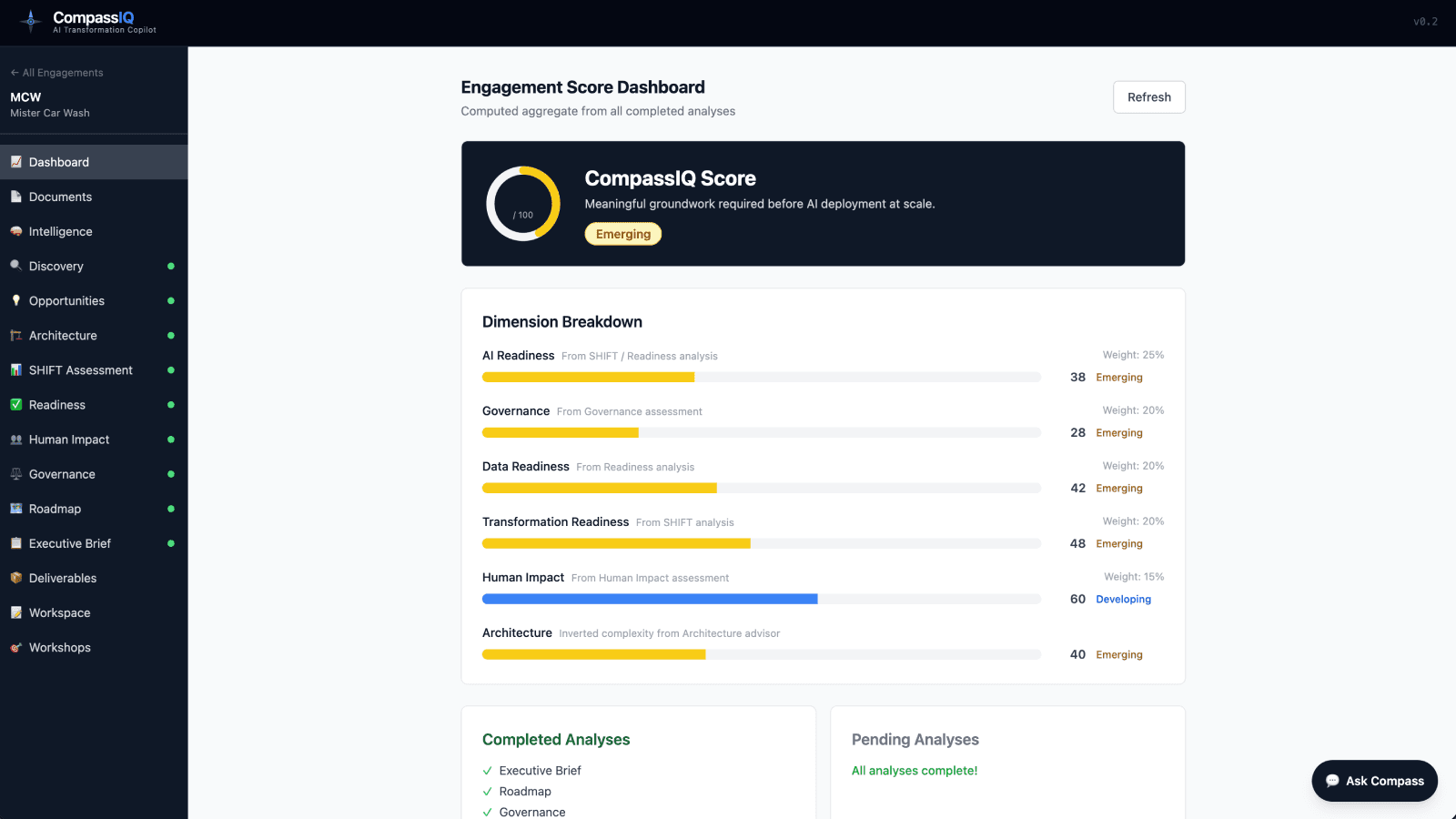Click the Intelligence brain icon
This screenshot has width=1456, height=819.
[x=15, y=231]
